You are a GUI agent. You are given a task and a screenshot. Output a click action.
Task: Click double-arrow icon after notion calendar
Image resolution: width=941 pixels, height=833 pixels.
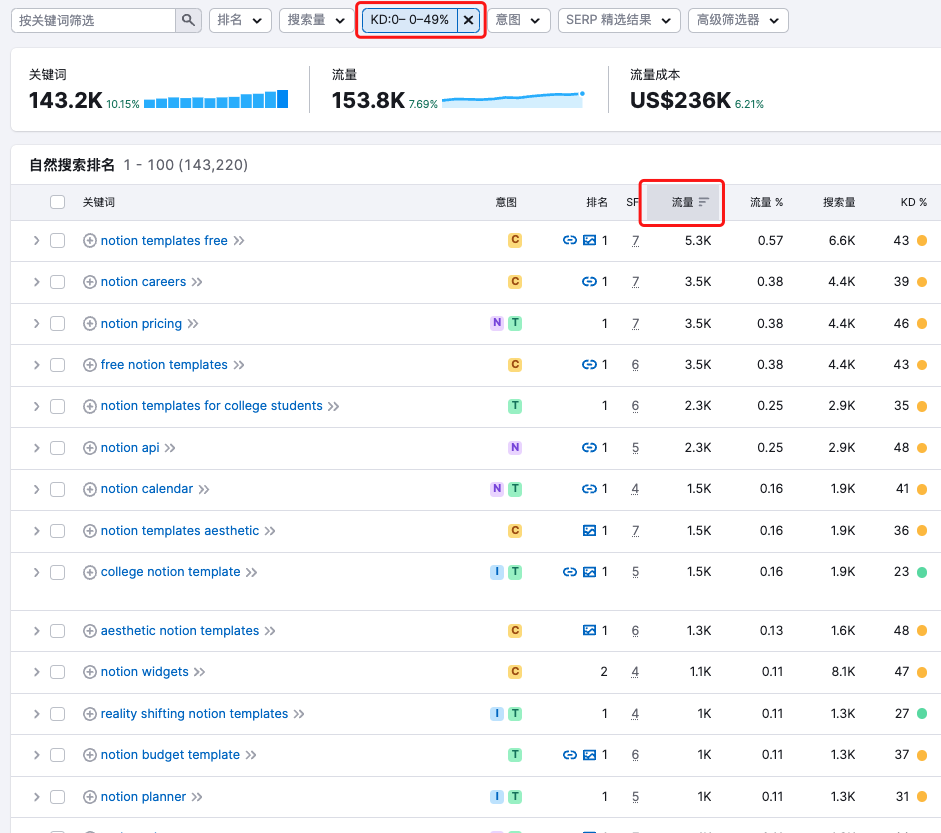[204, 489]
